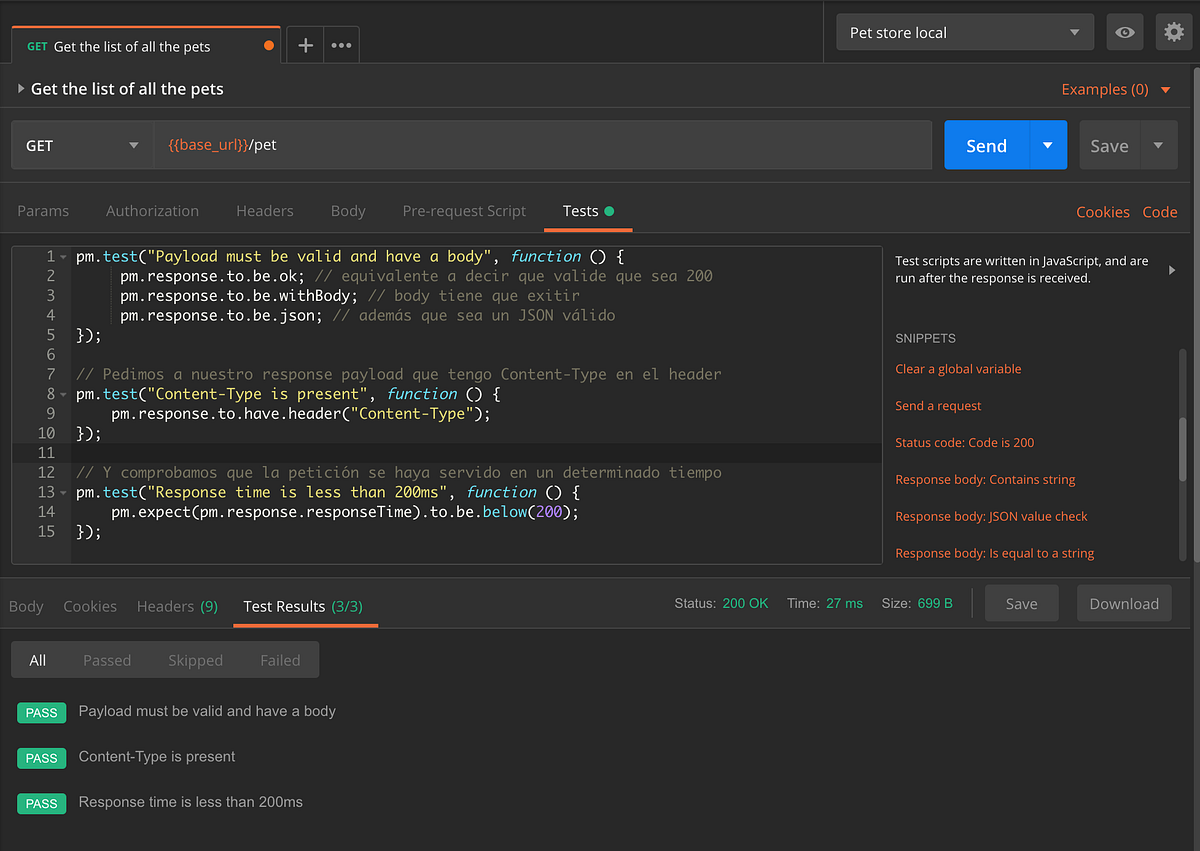Insert the 'Status code: Code is 200' snippet
This screenshot has height=851, width=1200.
pos(965,442)
